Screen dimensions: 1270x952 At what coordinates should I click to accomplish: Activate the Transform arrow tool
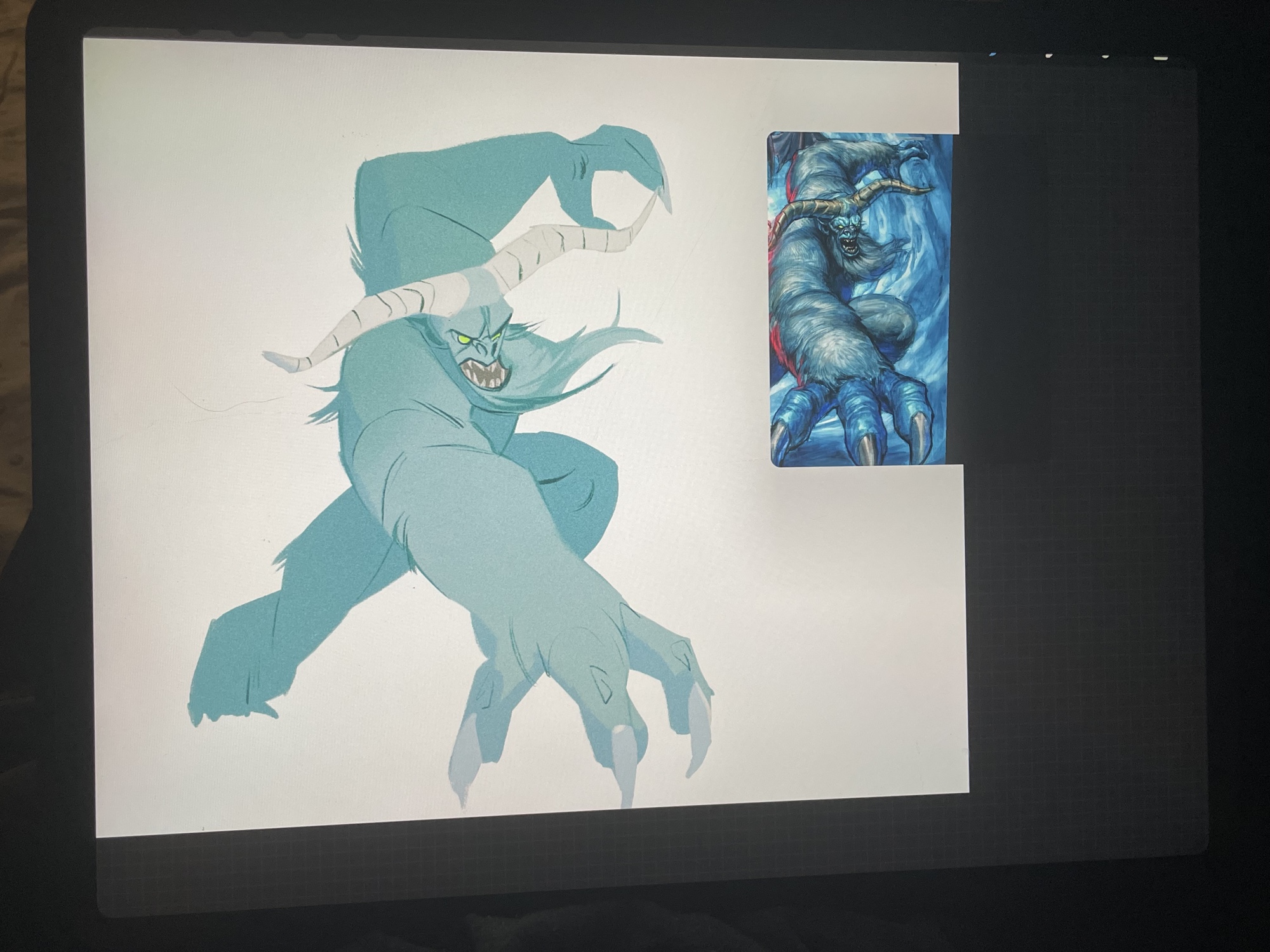pos(348,36)
